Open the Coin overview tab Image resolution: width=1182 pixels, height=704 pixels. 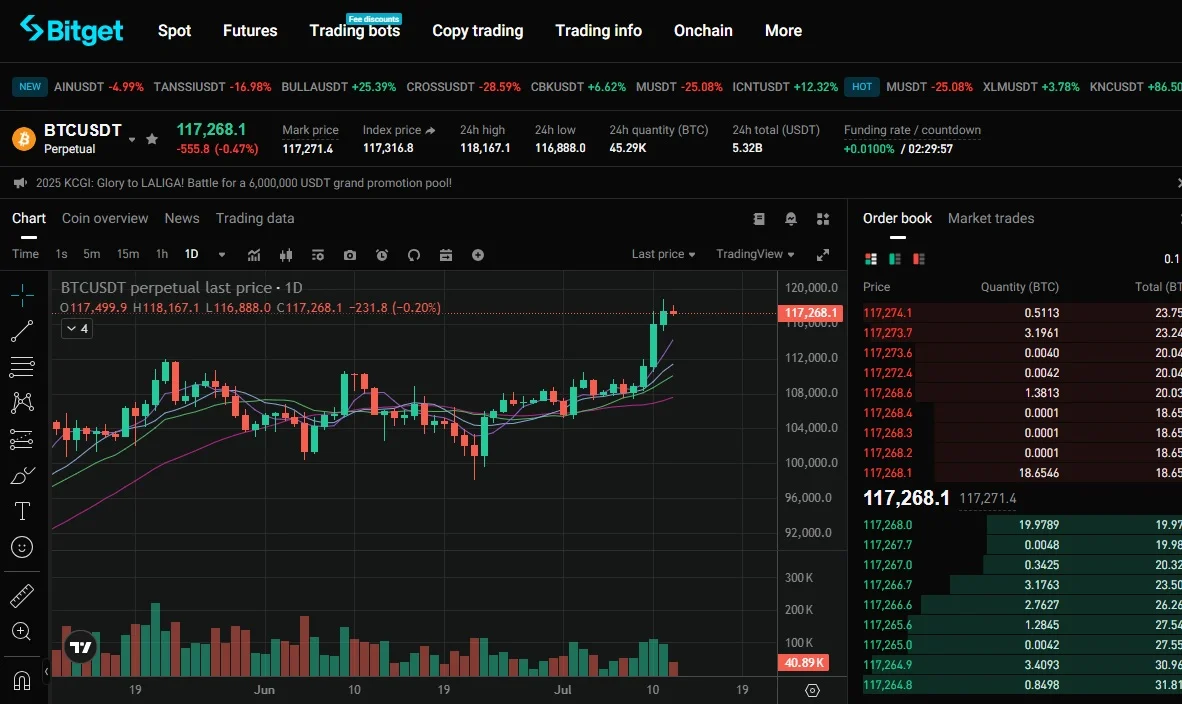(105, 218)
